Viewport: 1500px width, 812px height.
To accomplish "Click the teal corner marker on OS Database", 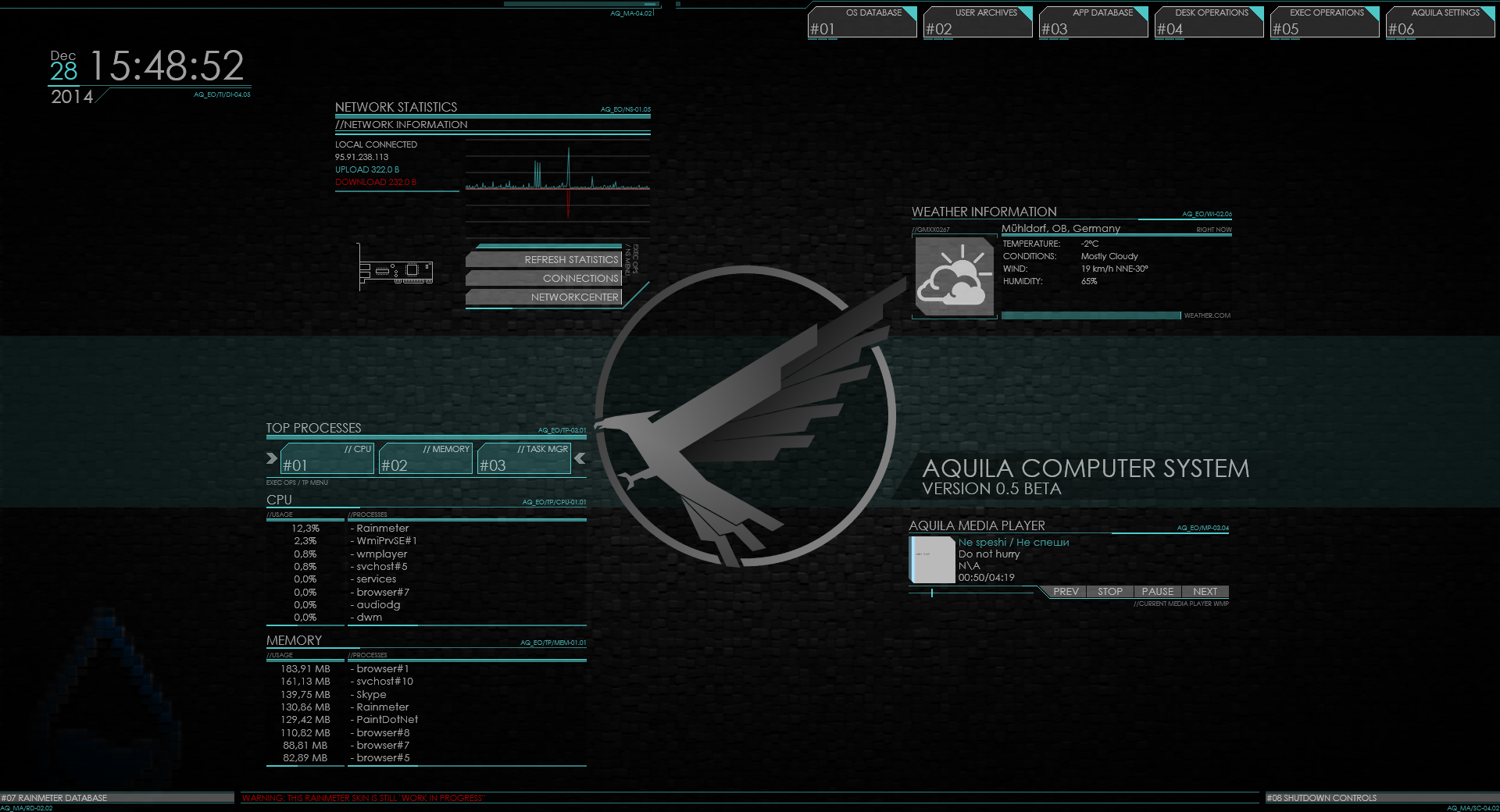I will [x=909, y=12].
